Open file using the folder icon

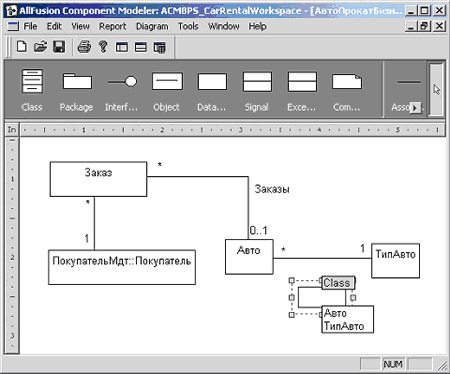pos(40,47)
